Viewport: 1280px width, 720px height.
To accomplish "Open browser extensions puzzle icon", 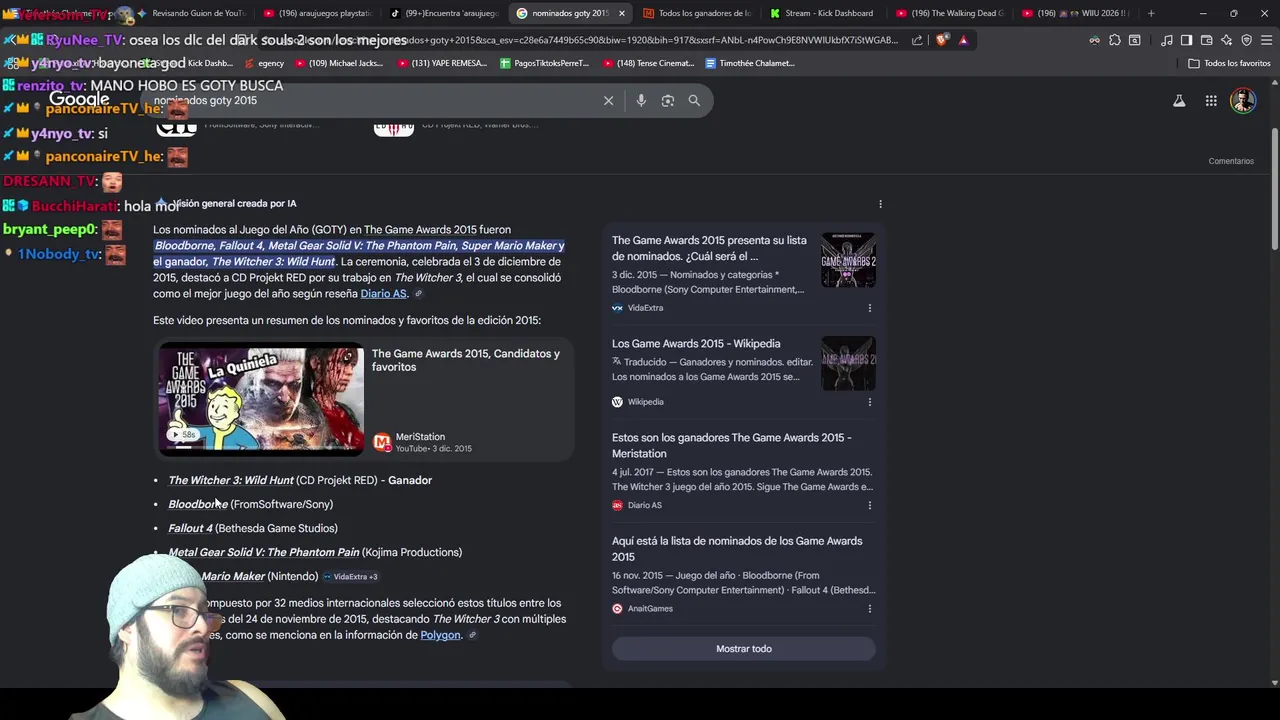I will pyautogui.click(x=1114, y=40).
